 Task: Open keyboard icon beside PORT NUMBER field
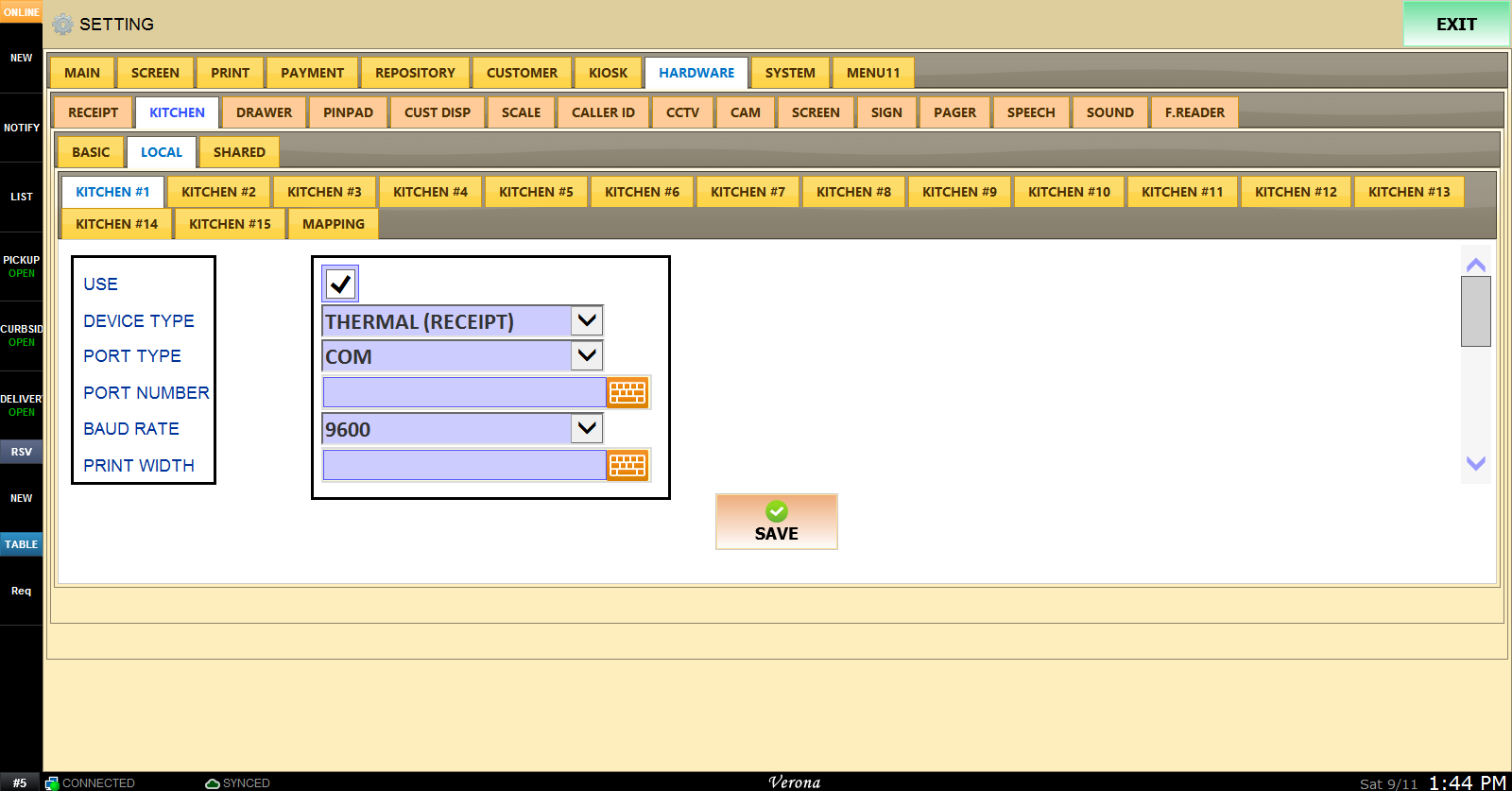click(627, 392)
